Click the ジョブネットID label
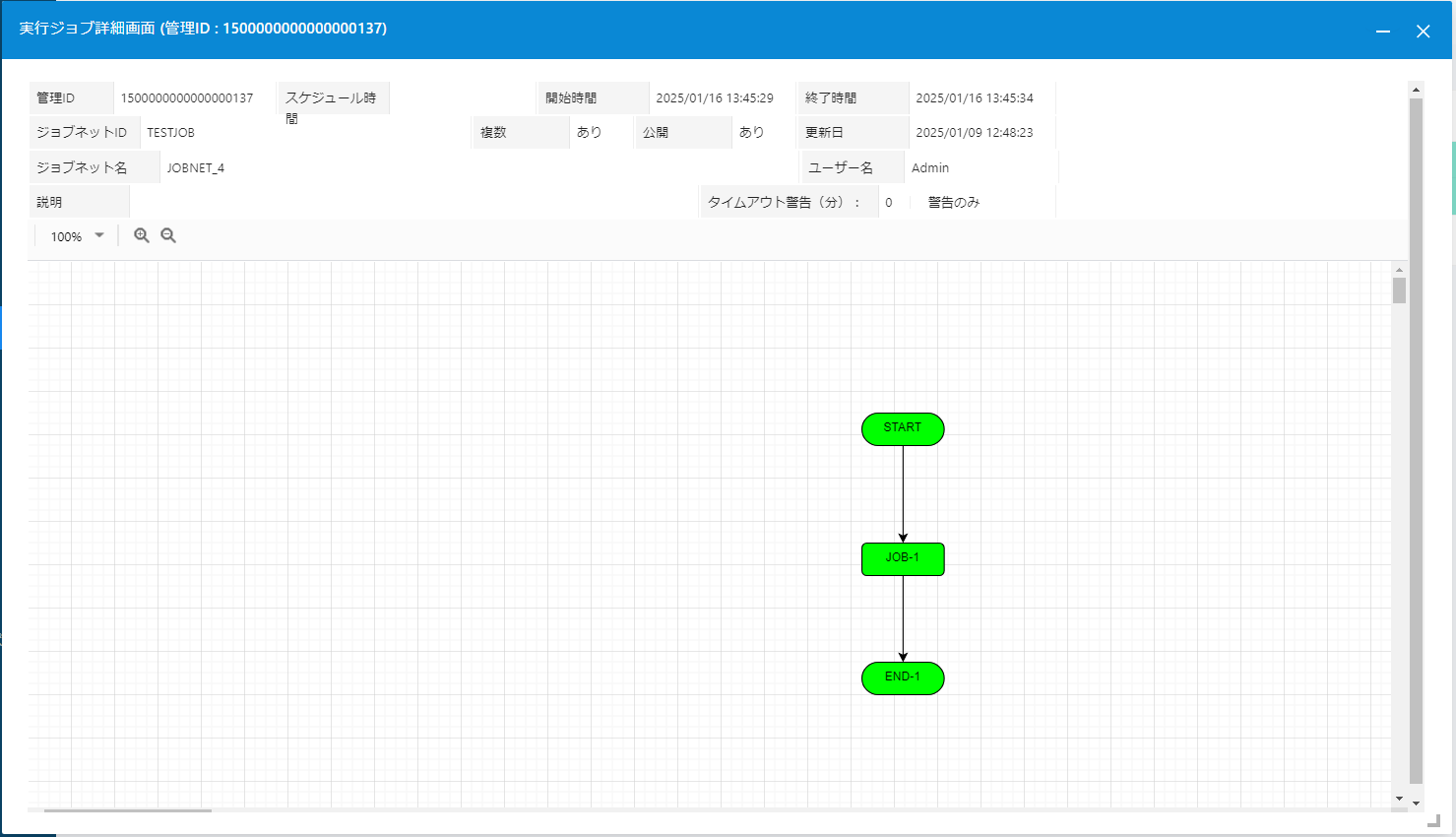The width and height of the screenshot is (1456, 837). [84, 132]
